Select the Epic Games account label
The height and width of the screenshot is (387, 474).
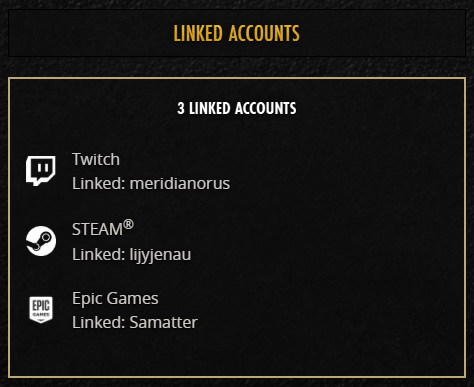115,298
